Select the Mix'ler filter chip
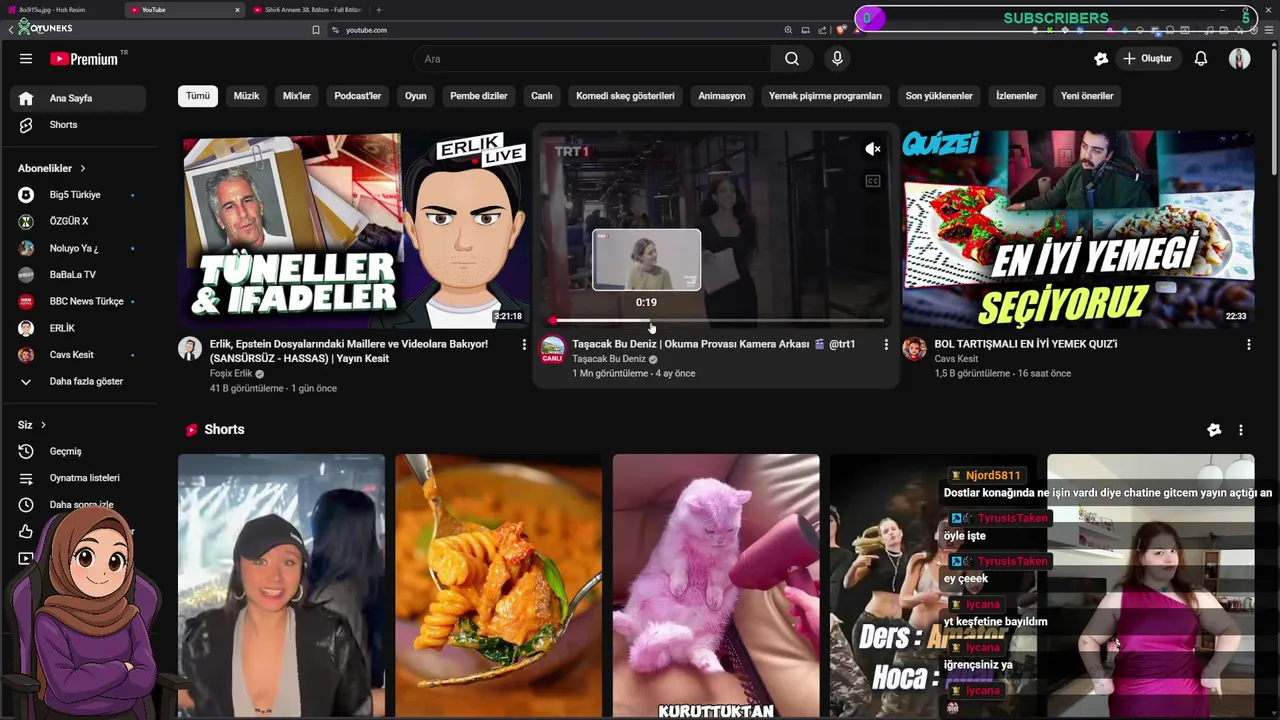Viewport: 1280px width, 720px height. 297,96
